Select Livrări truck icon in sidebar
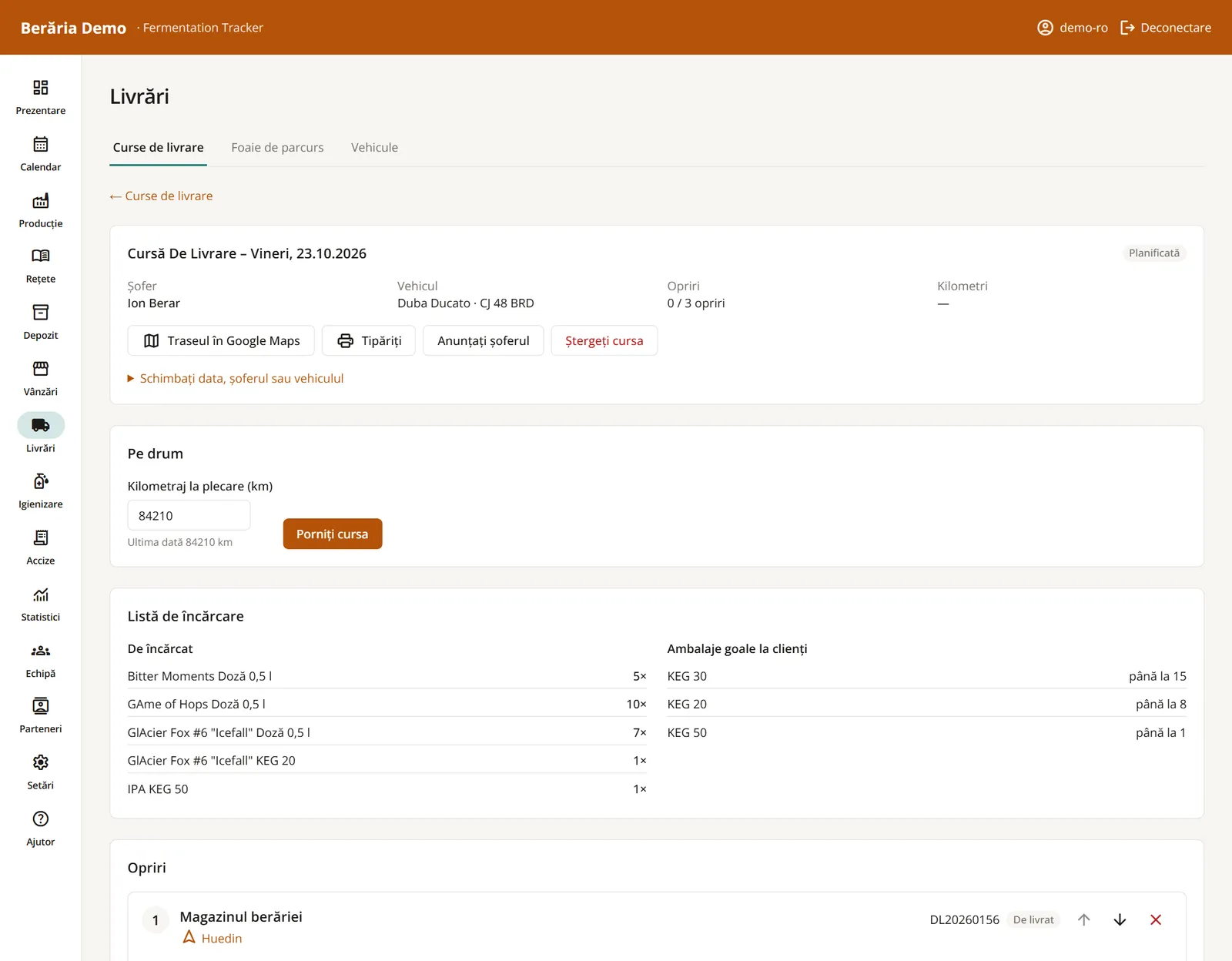The width and height of the screenshot is (1232, 961). coord(41,425)
